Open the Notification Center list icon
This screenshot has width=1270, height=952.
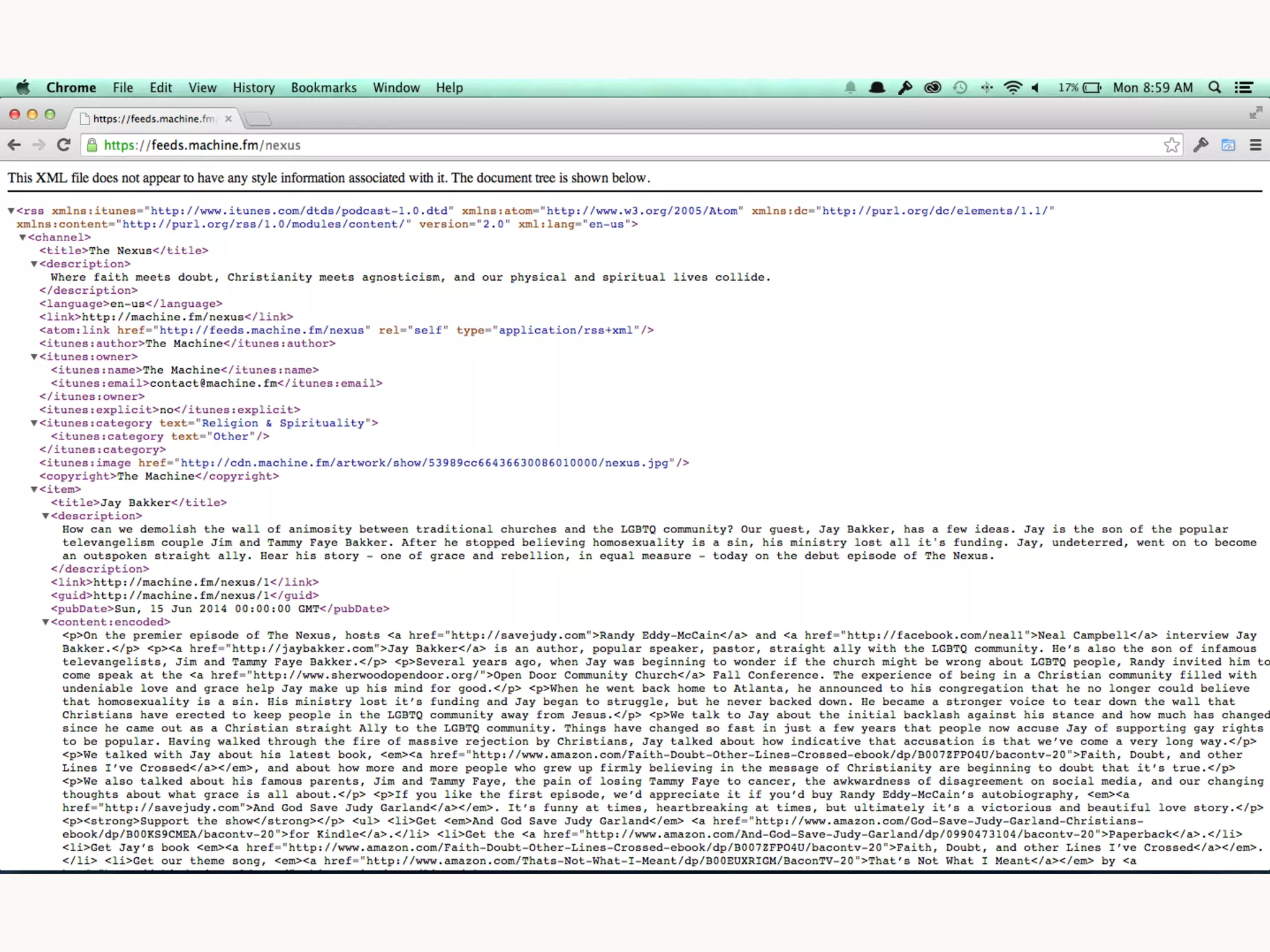pos(1243,87)
